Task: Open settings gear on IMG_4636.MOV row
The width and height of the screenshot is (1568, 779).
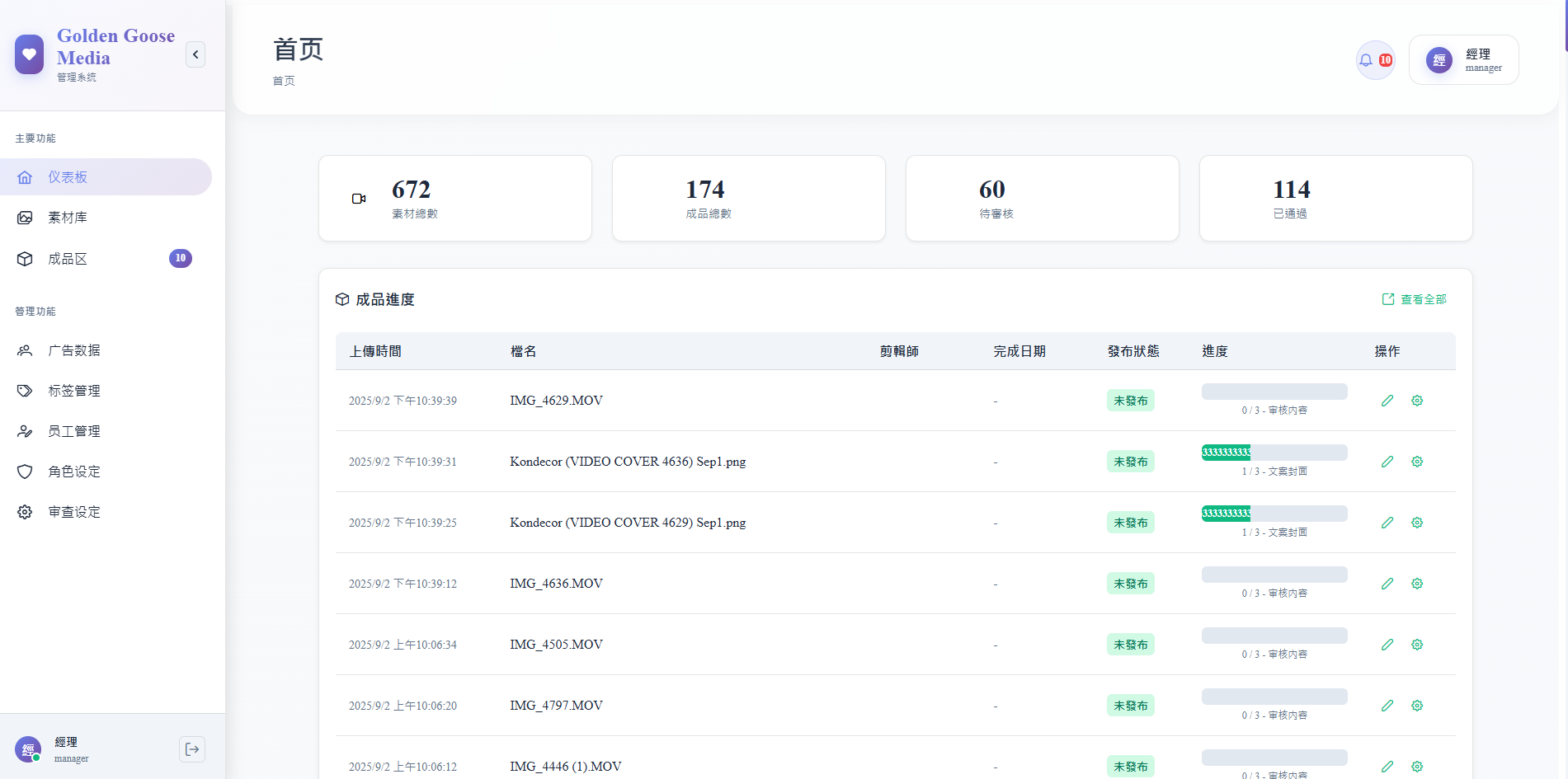Action: (1417, 583)
